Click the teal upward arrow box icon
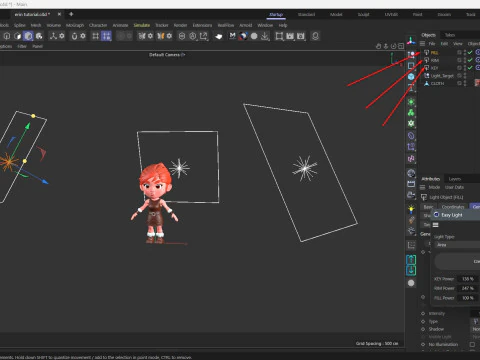The width and height of the screenshot is (480, 360). 411,259
